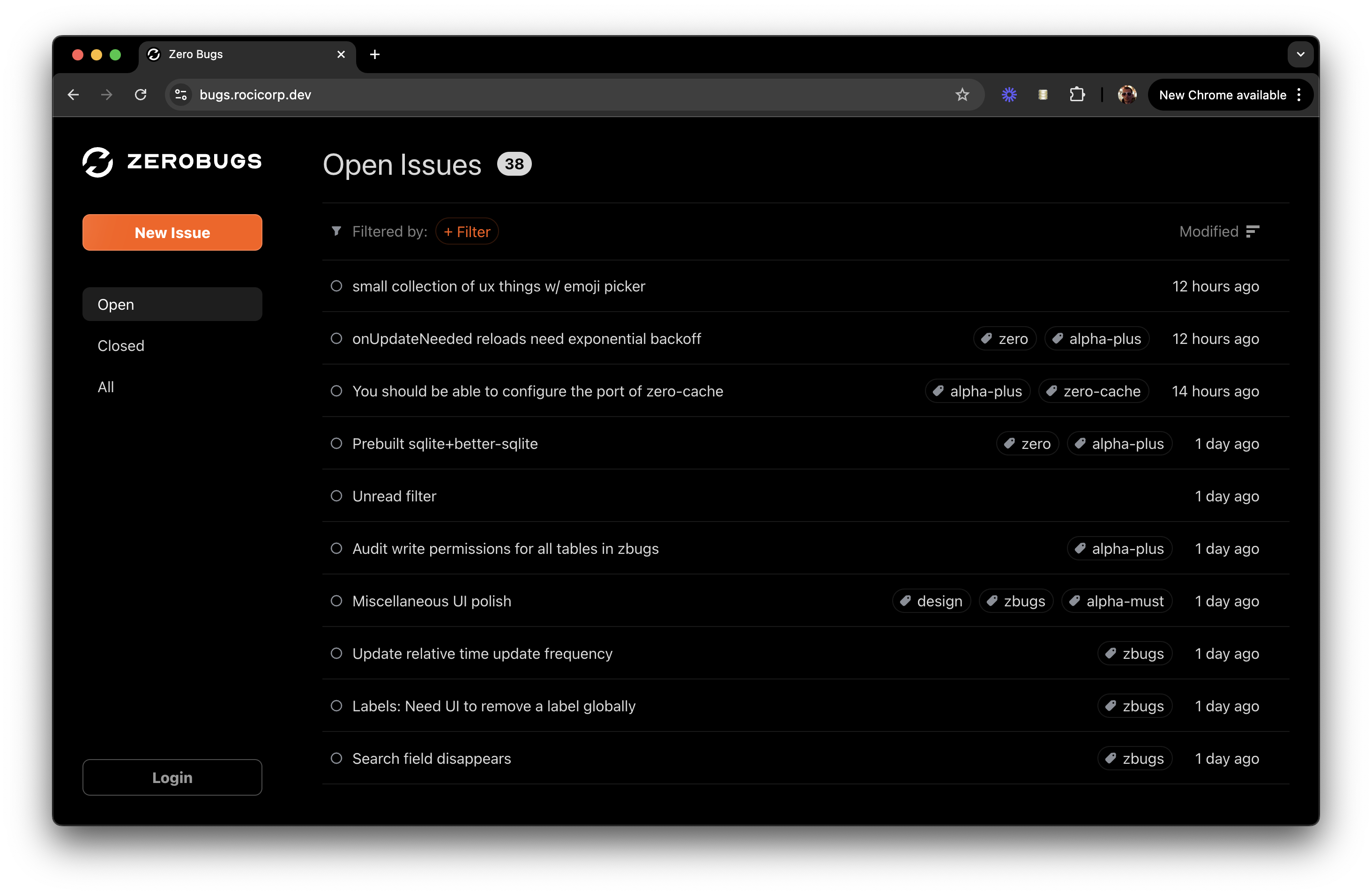Click status circle of Miscellaneous UI polish

tap(336, 601)
